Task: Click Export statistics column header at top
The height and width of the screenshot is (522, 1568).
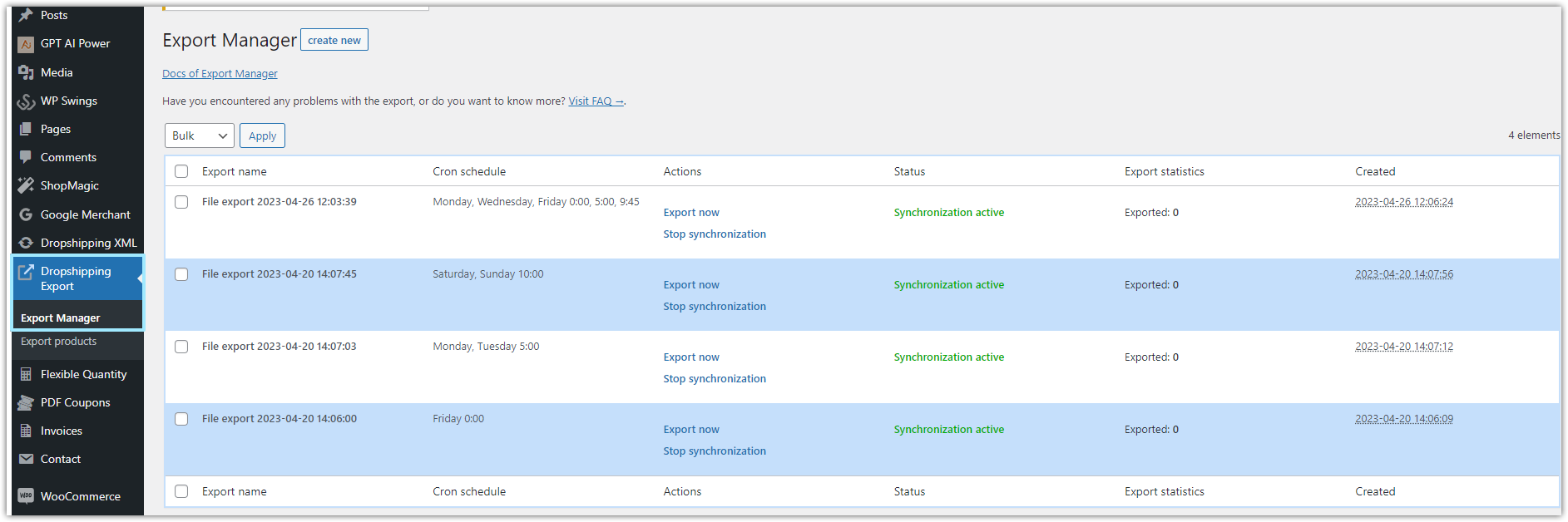Action: [1165, 171]
